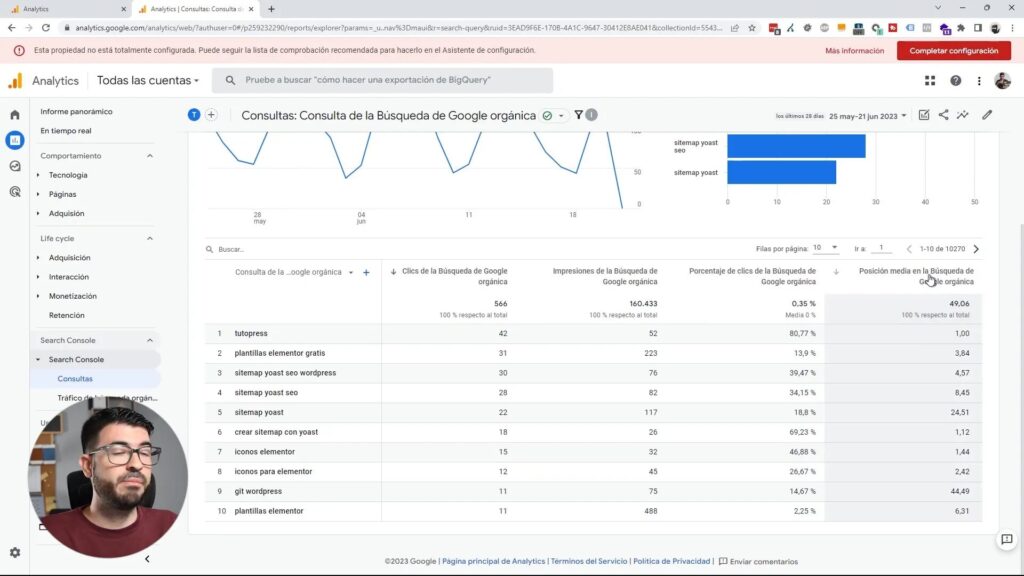Add a secondary dimension with plus icon
Viewport: 1024px width, 576px height.
click(366, 272)
